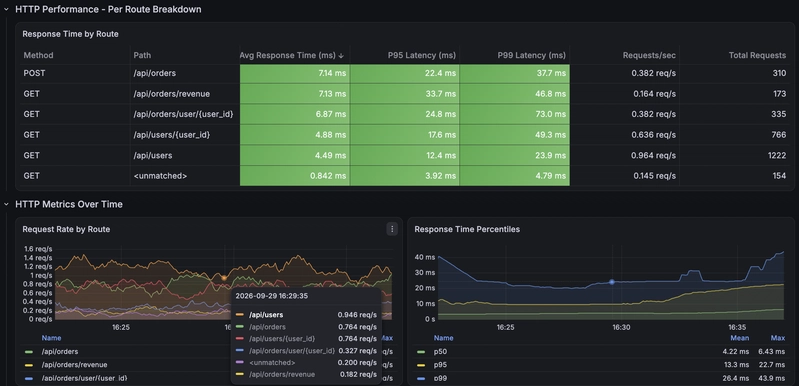Sort table by Method column header

[38, 55]
